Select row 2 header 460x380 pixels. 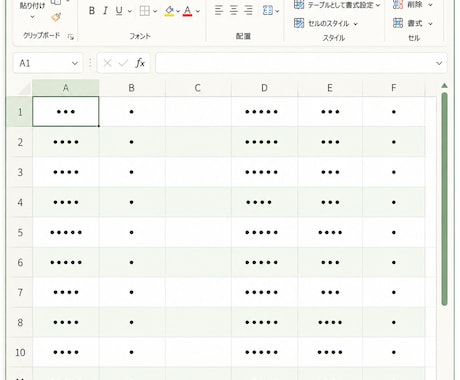[20, 142]
